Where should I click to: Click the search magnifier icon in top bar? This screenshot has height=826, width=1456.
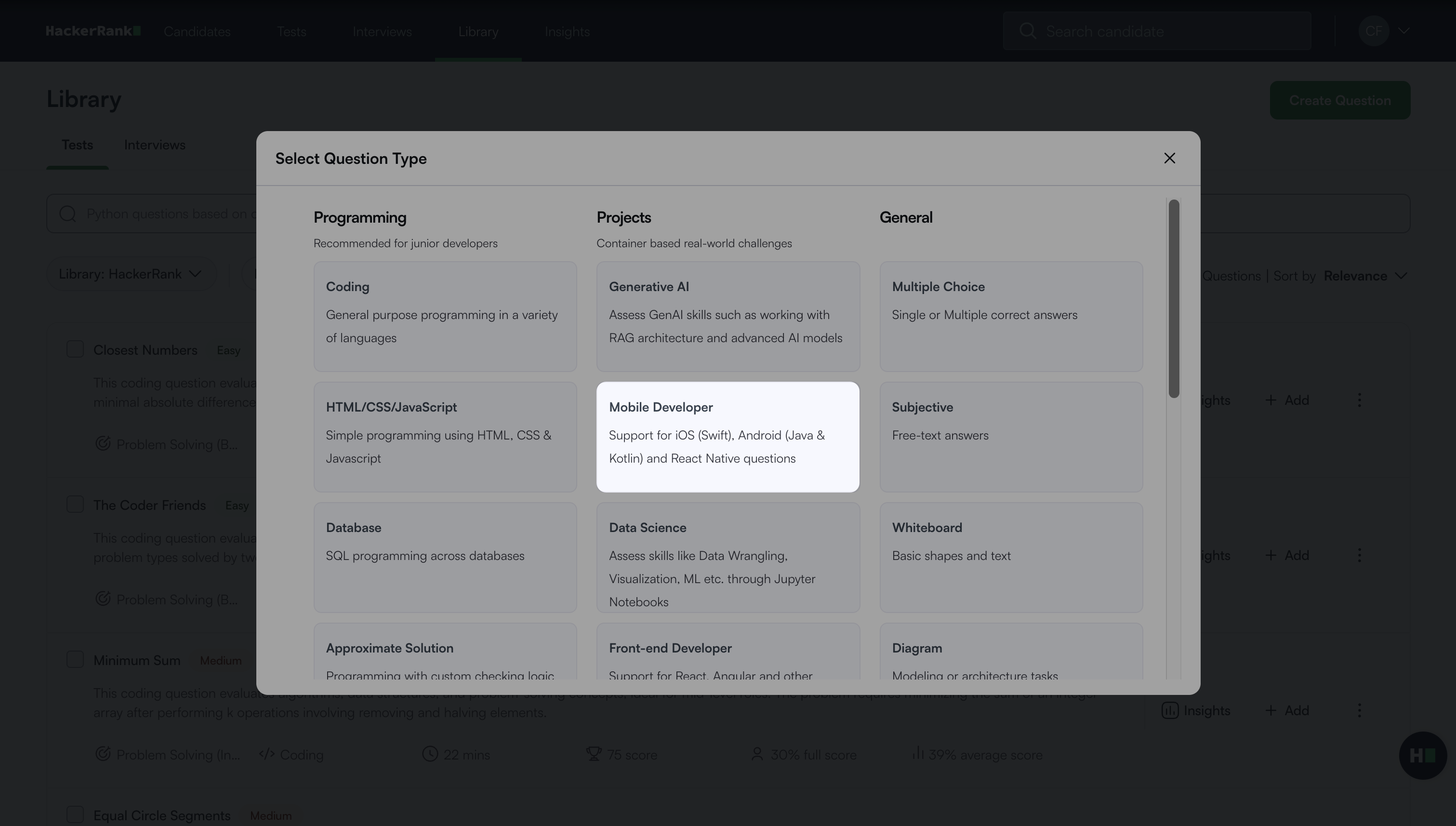1027,31
